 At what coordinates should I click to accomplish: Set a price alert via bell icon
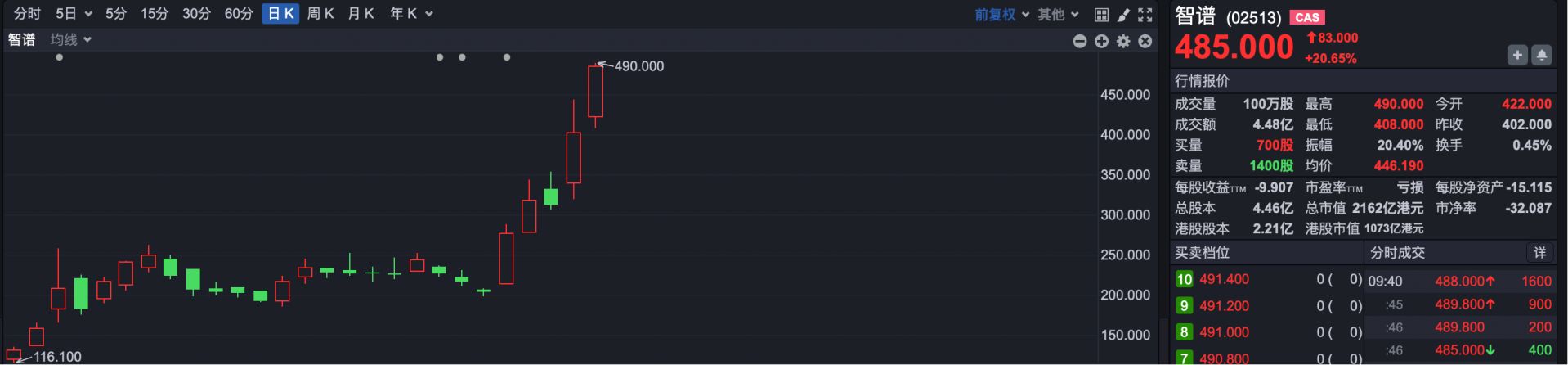pyautogui.click(x=1541, y=55)
